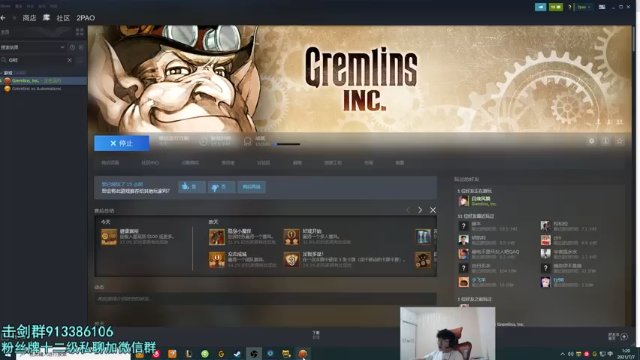Viewport: 640px width, 360px height.
Task: Open the 点数商店 points shop link
Action: [x=190, y=163]
